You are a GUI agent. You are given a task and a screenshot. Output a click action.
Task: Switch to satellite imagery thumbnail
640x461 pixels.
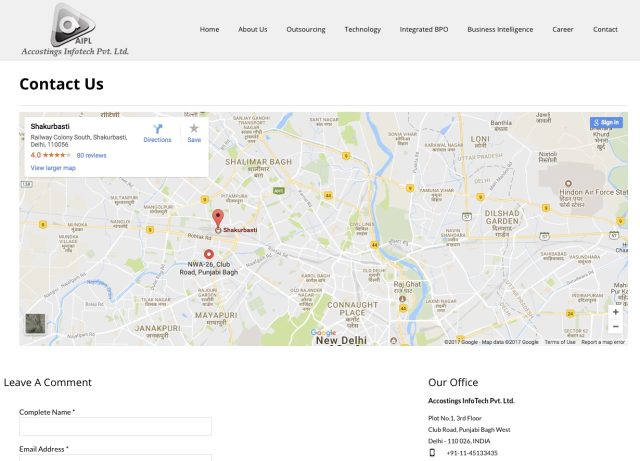click(x=36, y=324)
